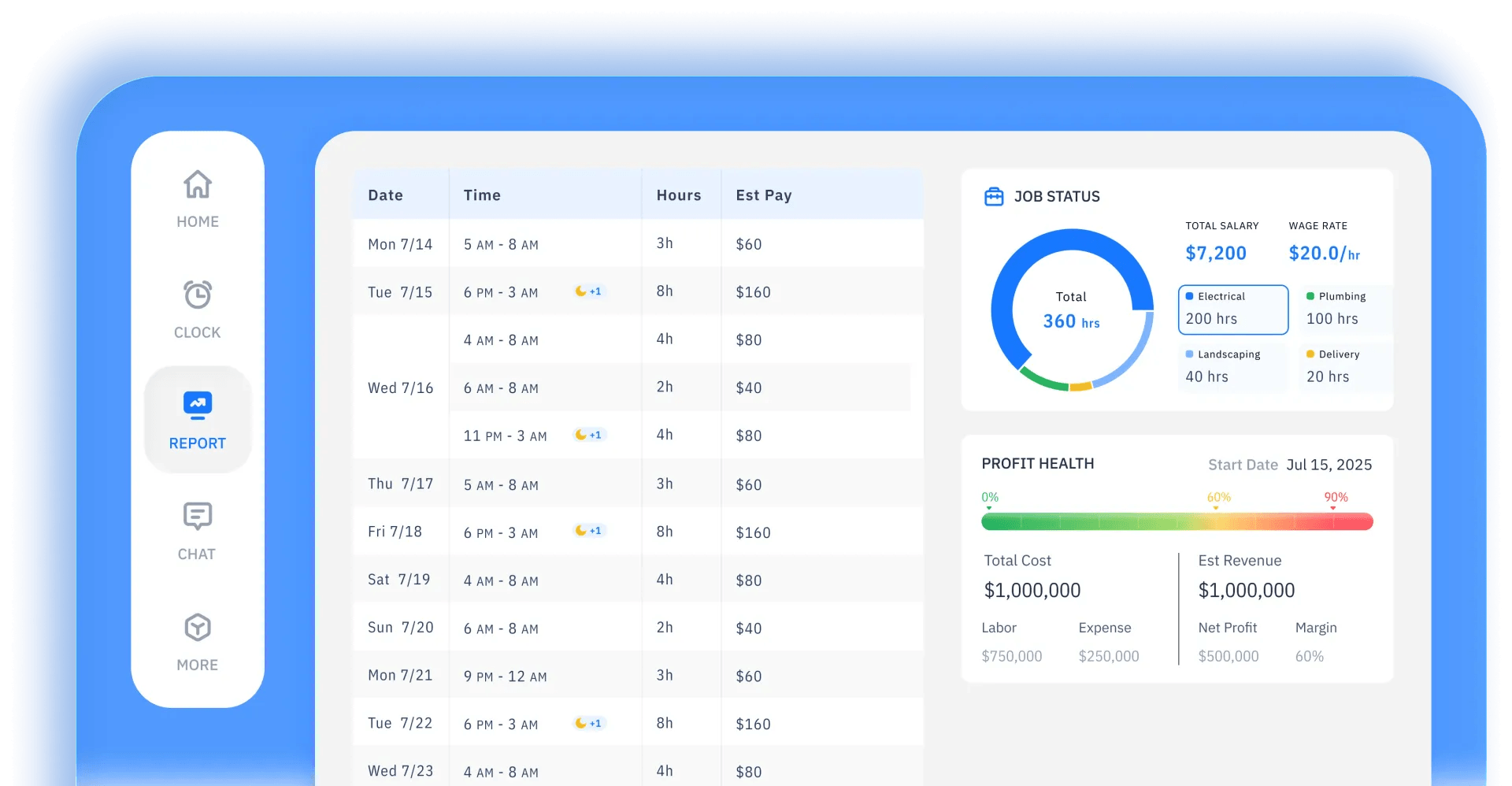The width and height of the screenshot is (1512, 786).
Task: Click the Total Cost $1,000,000 value
Action: [x=1032, y=590]
